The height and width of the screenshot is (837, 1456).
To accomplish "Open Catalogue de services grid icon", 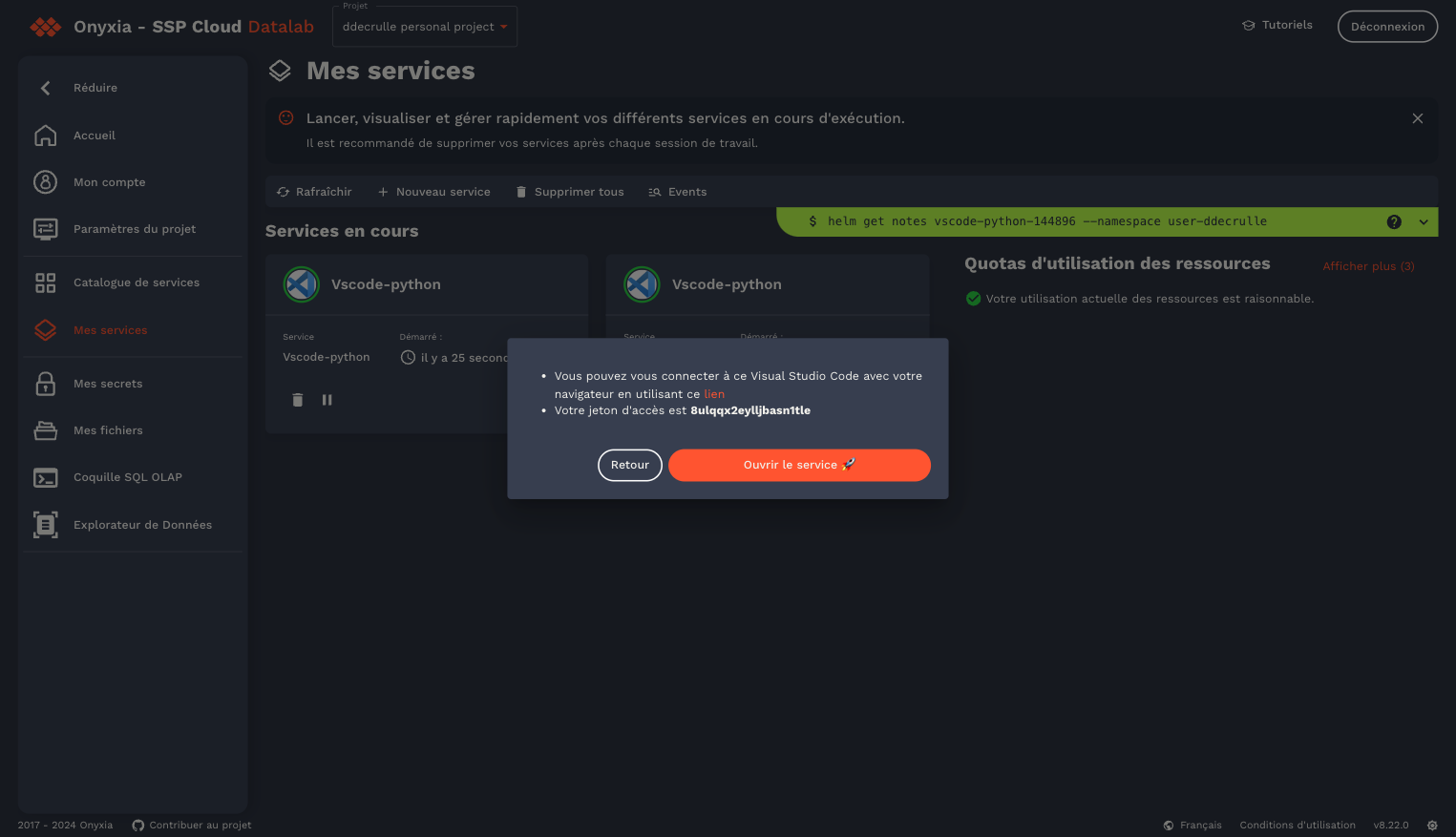I will [x=46, y=282].
